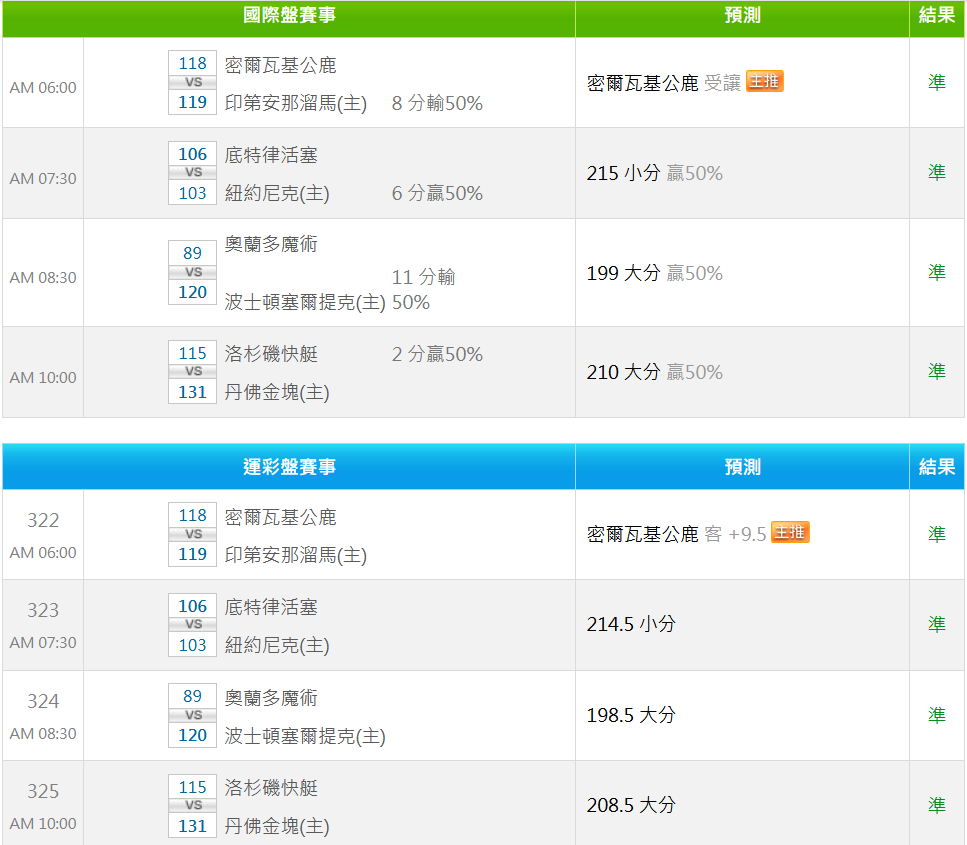Select the 198.5 大分 prediction
Screen dimensions: 967x845
point(631,715)
